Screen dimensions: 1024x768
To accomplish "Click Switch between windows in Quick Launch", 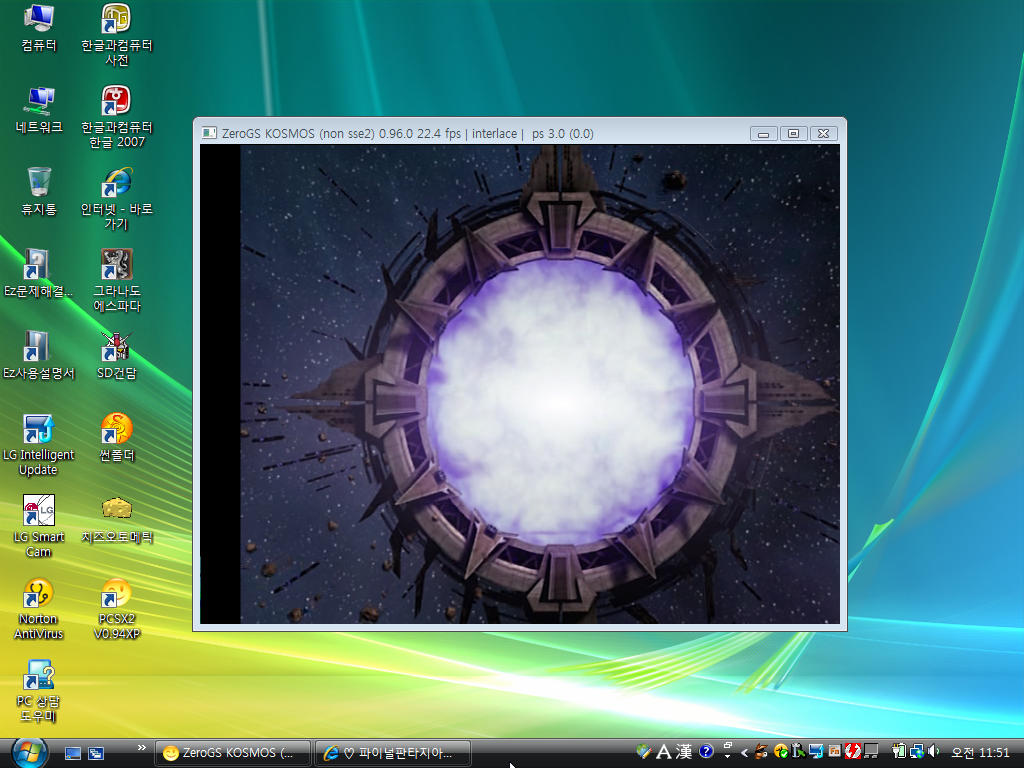I will [x=96, y=754].
